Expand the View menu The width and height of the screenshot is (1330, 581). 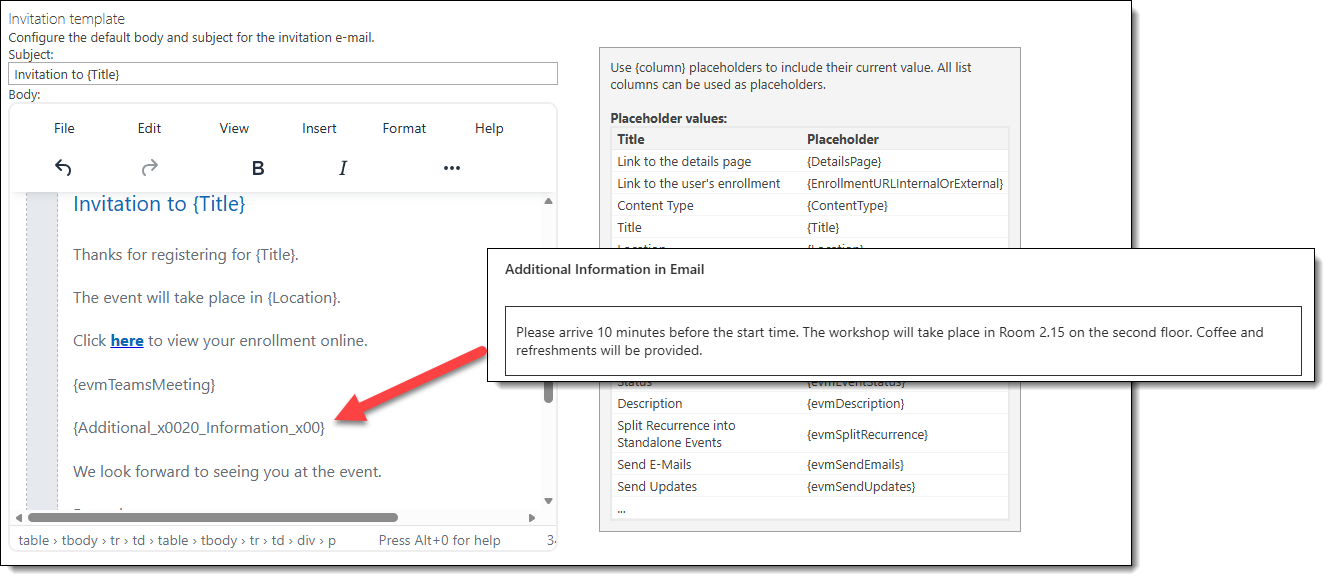coord(234,128)
